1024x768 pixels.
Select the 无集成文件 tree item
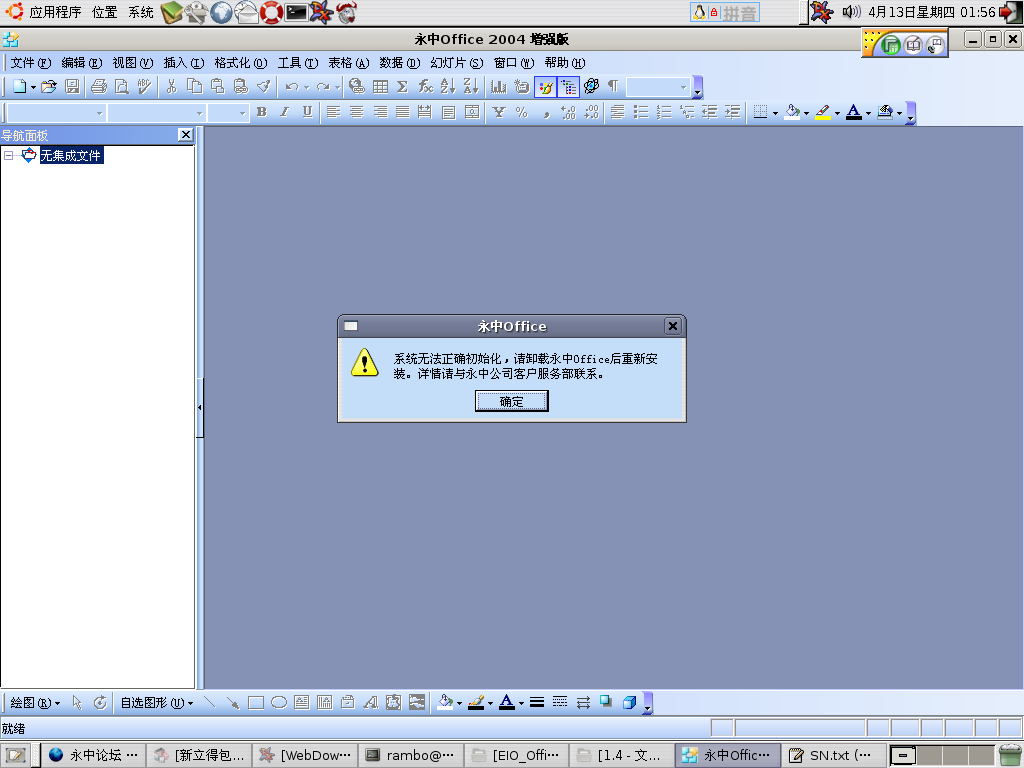coord(71,155)
